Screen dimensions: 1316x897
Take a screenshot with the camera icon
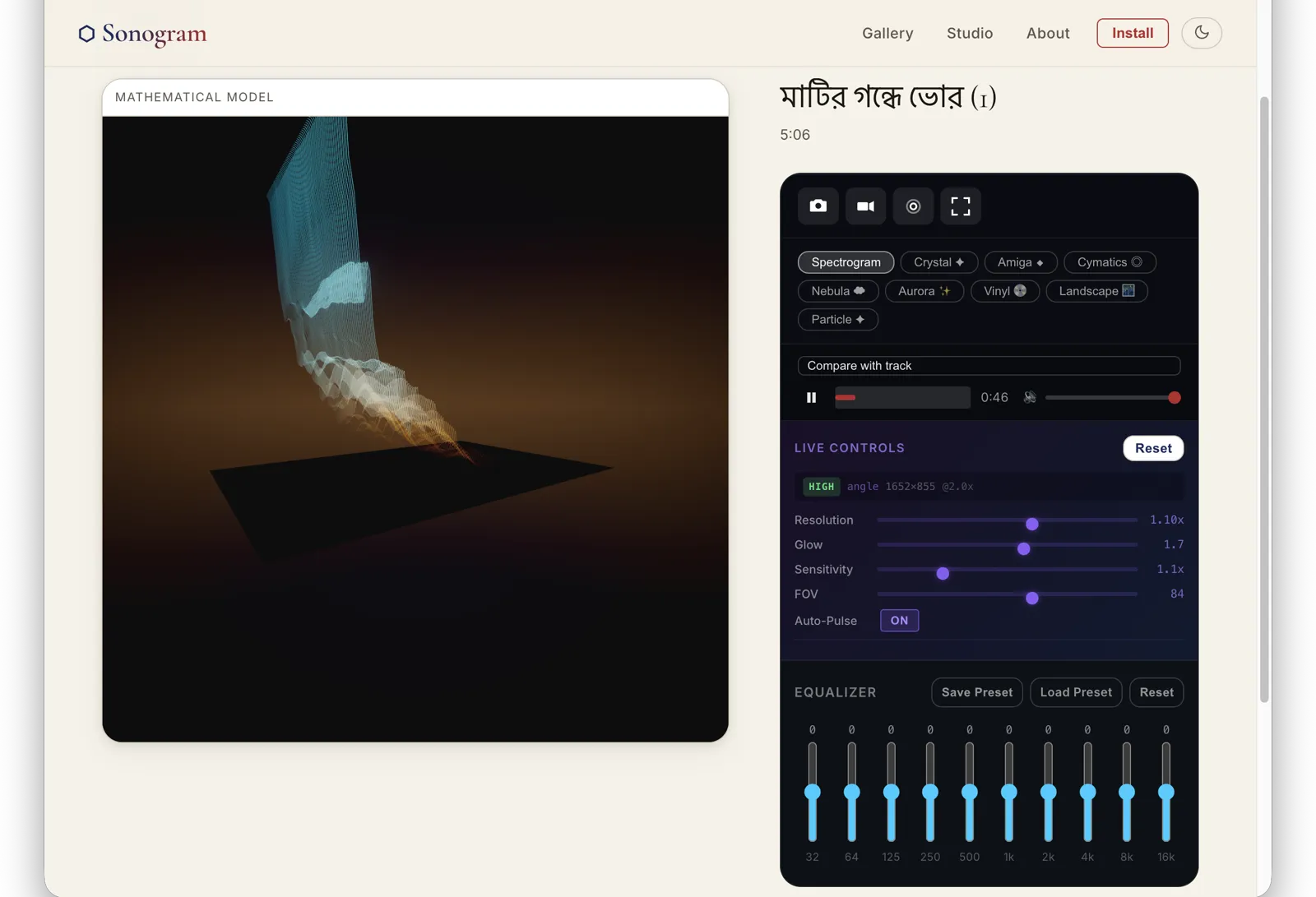818,206
